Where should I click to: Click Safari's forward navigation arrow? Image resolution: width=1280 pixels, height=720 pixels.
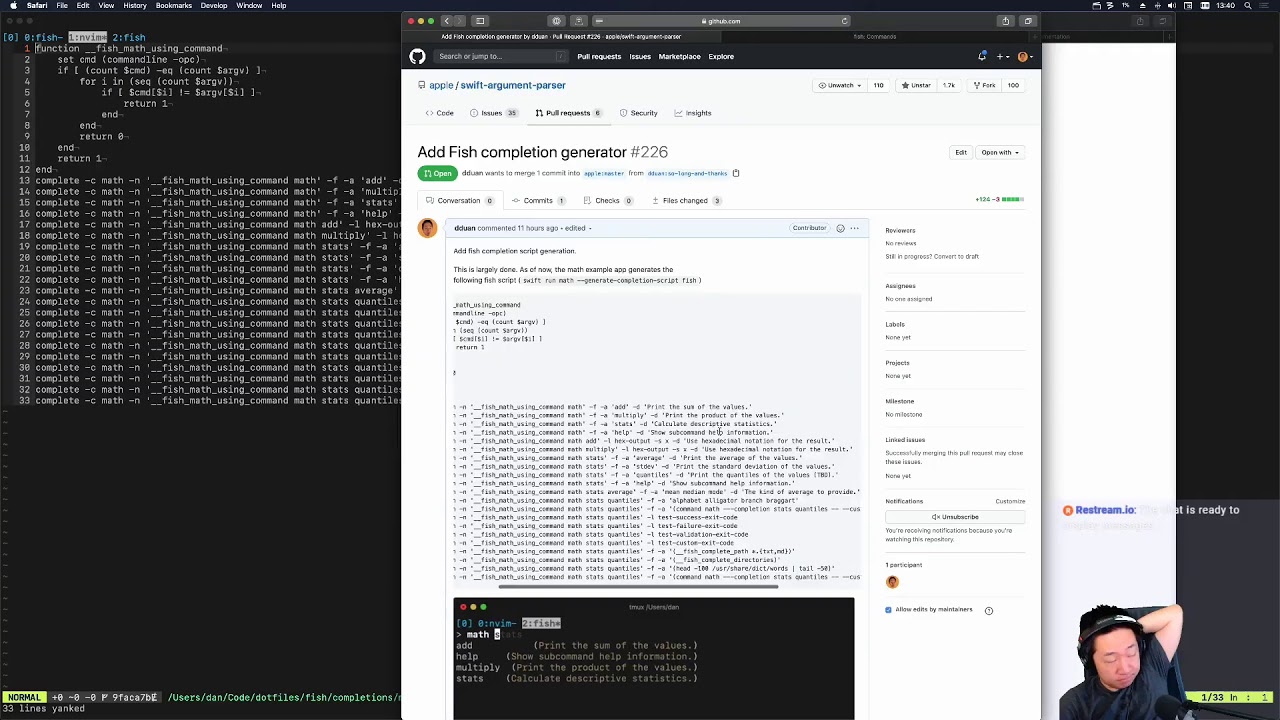[x=459, y=21]
